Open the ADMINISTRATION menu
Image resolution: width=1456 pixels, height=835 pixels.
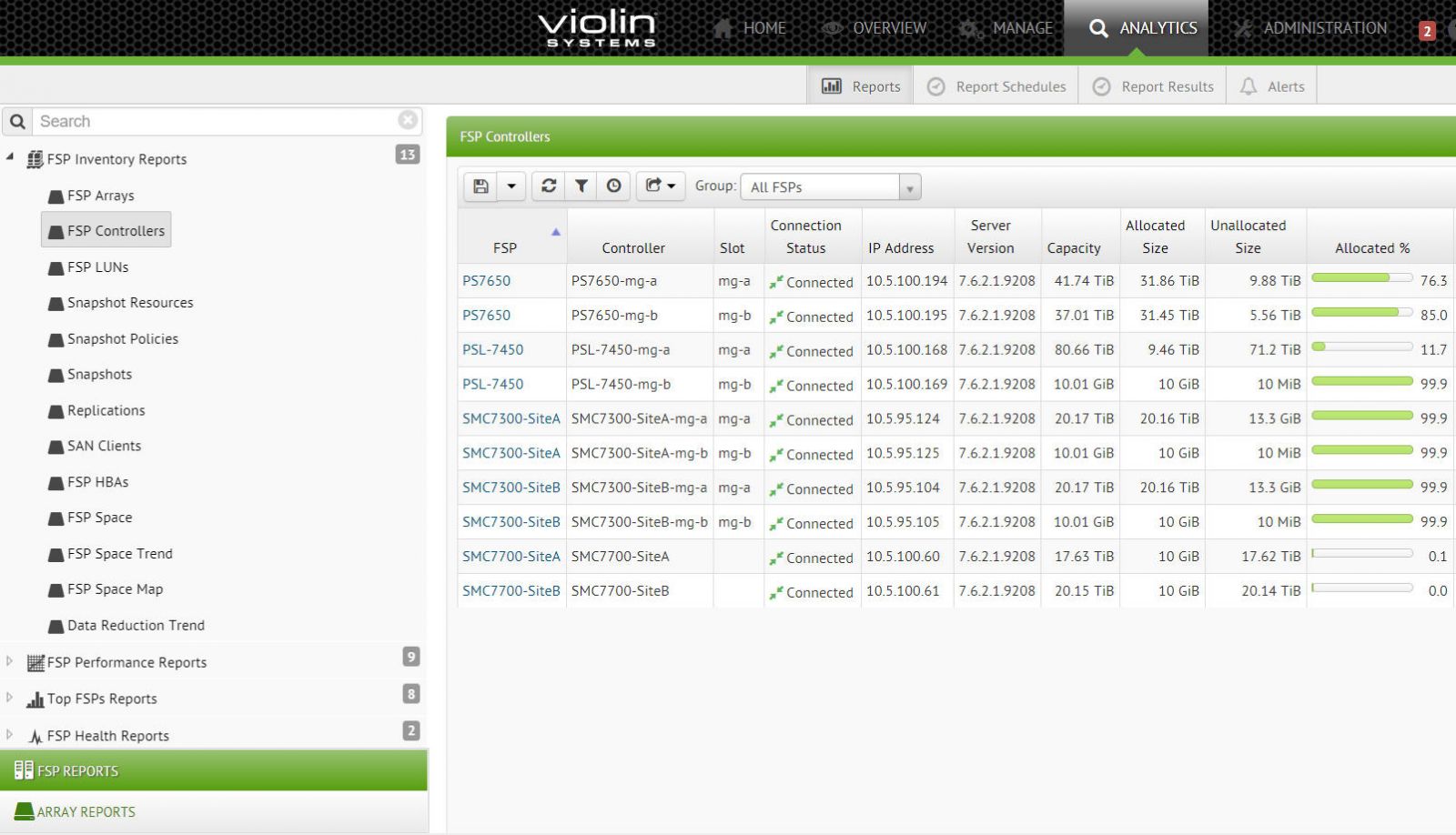[x=1310, y=28]
